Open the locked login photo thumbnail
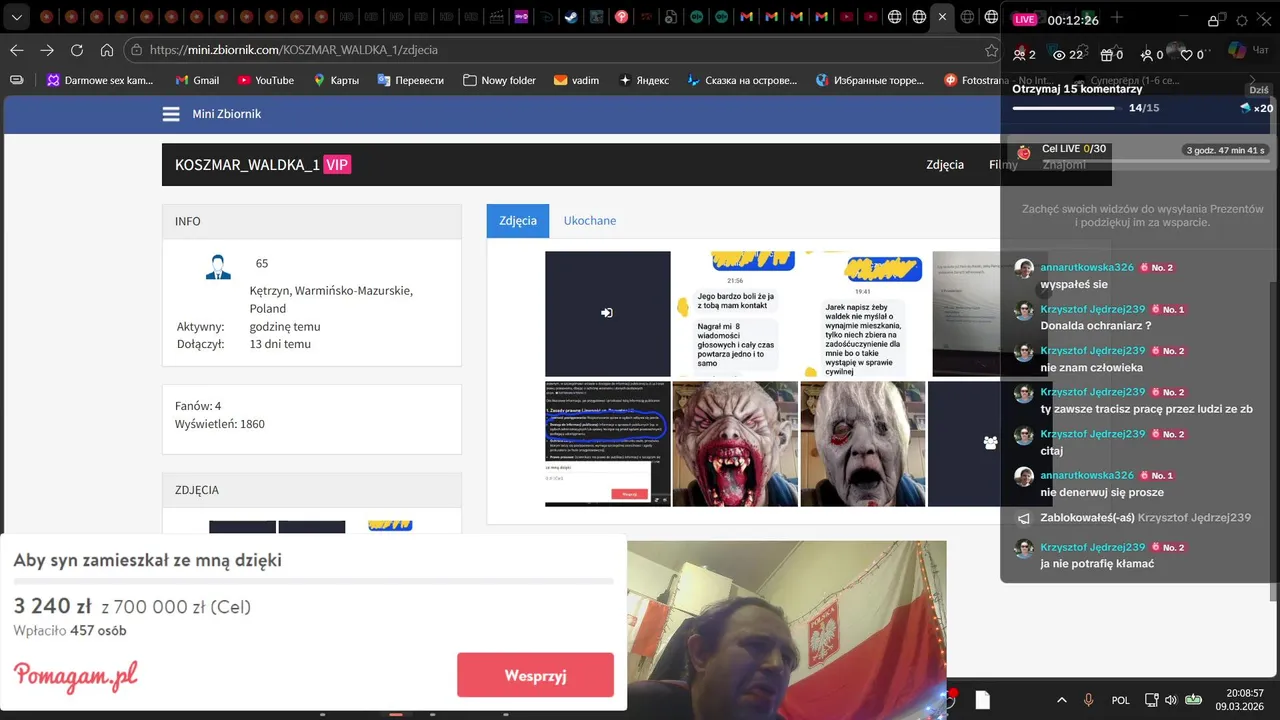The image size is (1280, 720). [608, 313]
